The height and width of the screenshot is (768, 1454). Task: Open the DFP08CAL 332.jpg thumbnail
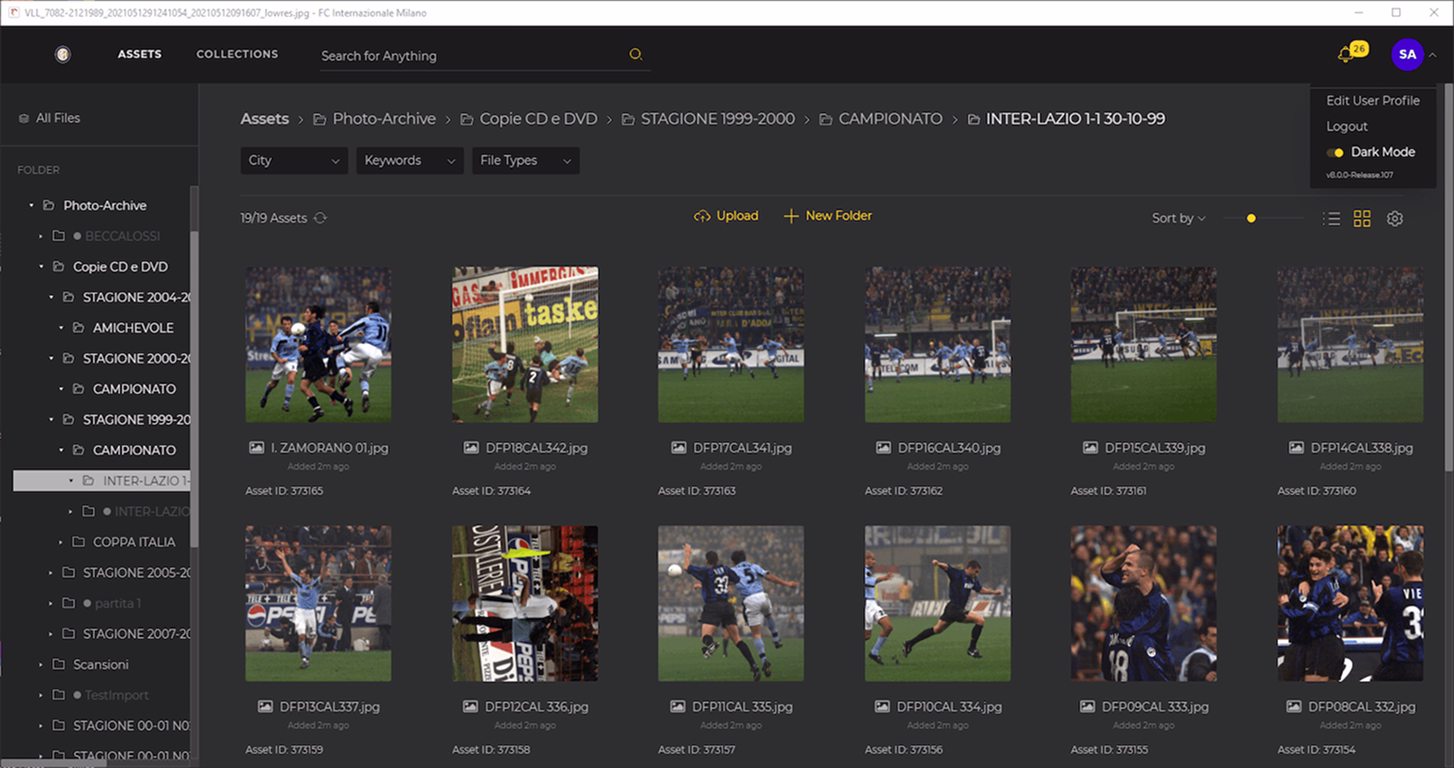[1350, 604]
